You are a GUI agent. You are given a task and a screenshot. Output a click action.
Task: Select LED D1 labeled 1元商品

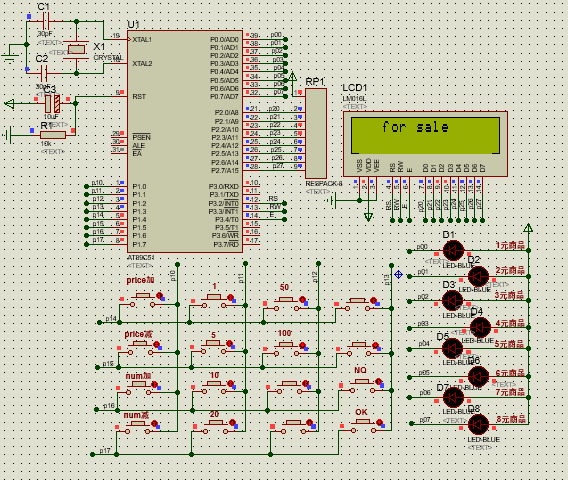tap(453, 250)
